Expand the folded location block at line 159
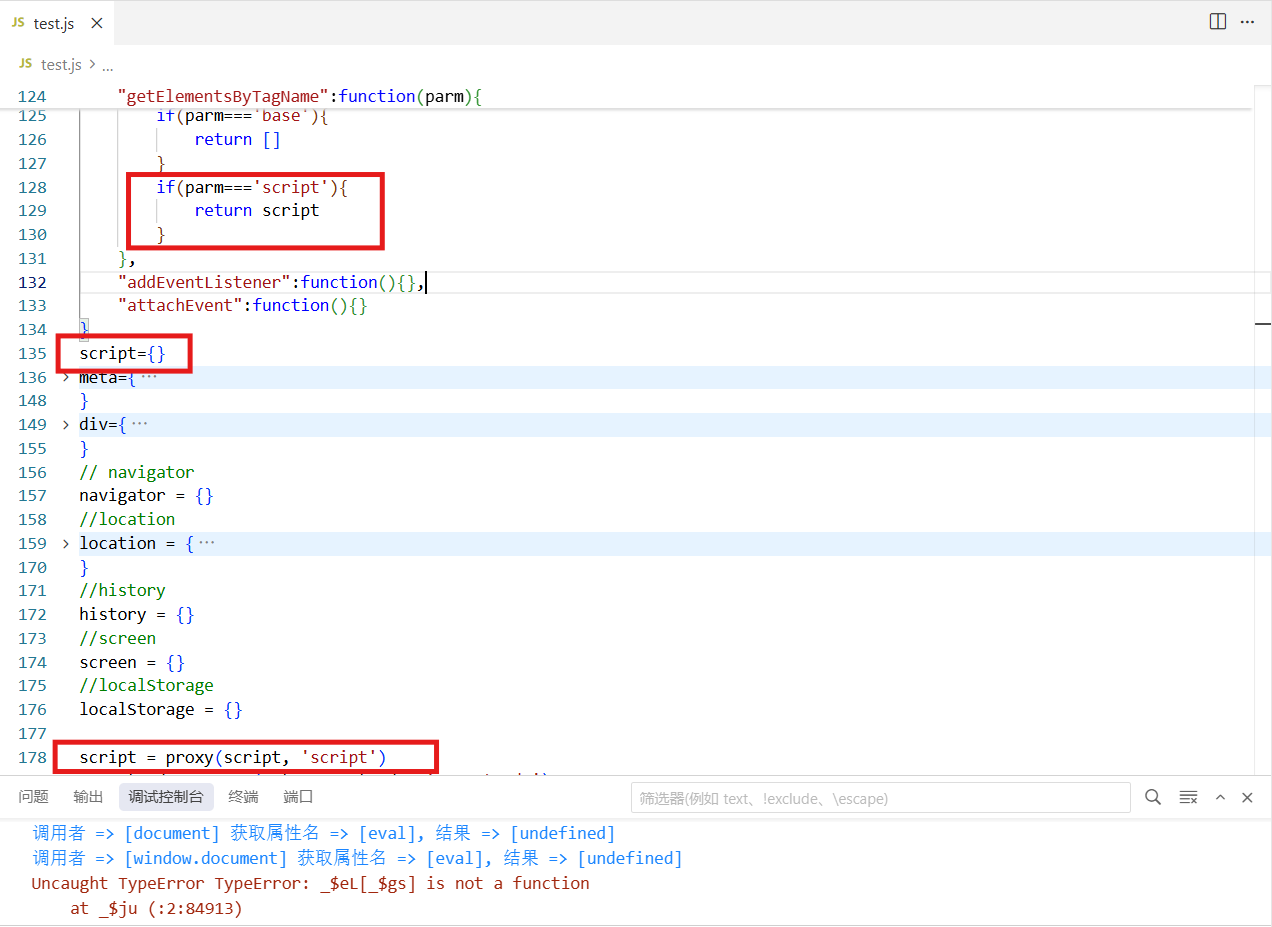The width and height of the screenshot is (1272, 927). (66, 543)
